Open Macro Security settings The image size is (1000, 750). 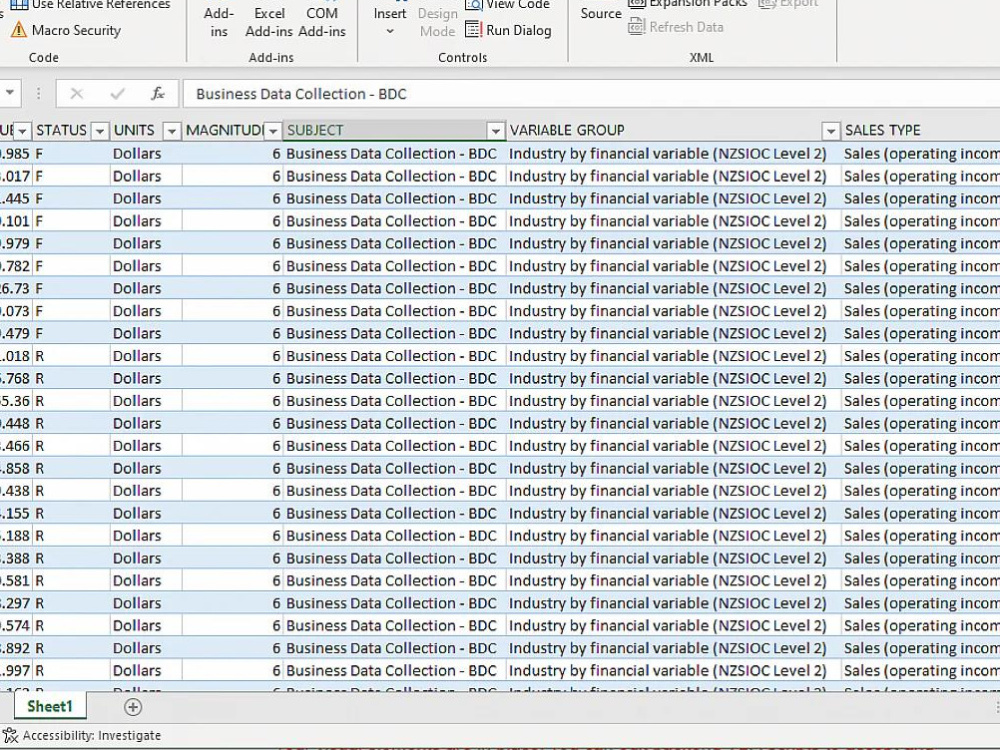(66, 30)
